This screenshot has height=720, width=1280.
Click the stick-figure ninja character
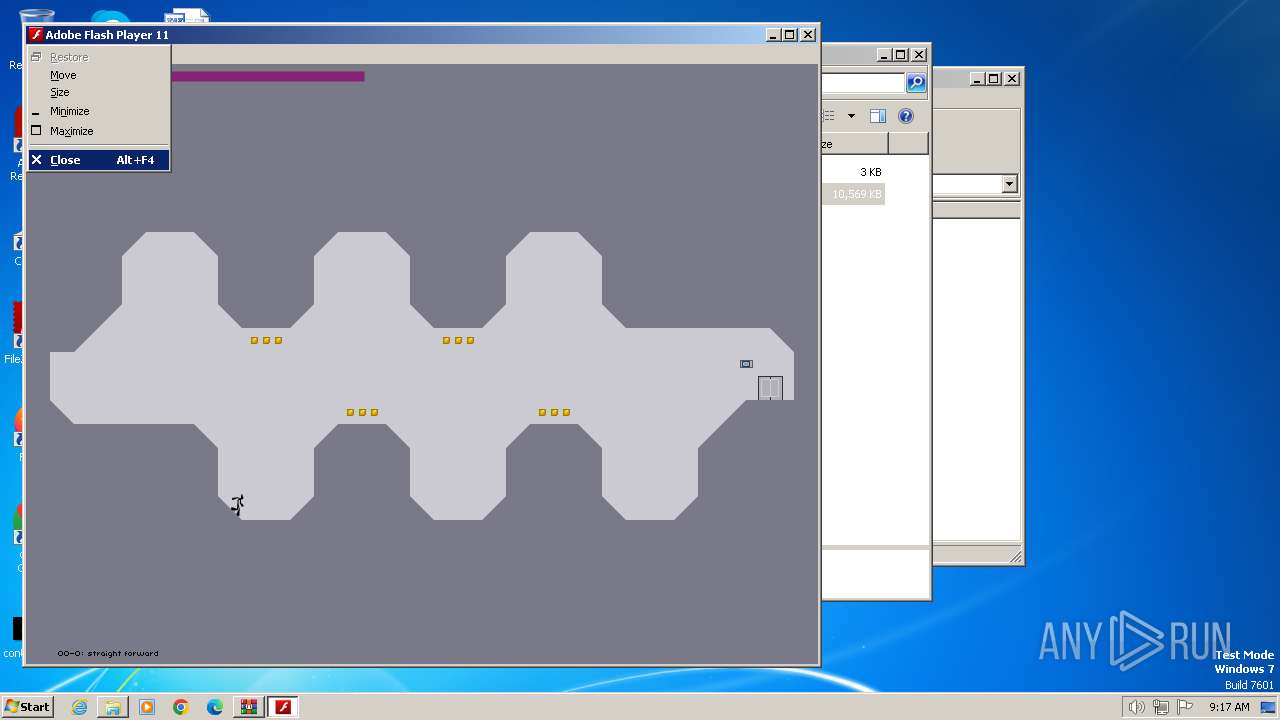click(238, 505)
